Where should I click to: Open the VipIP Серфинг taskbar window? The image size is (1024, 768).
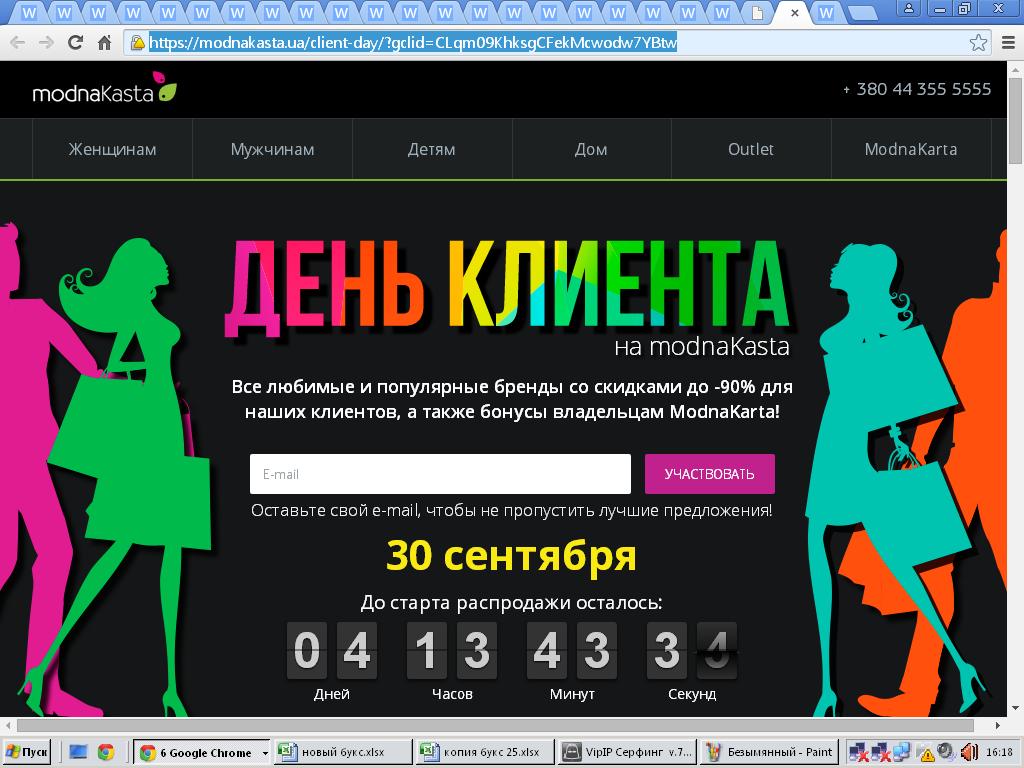(x=628, y=752)
